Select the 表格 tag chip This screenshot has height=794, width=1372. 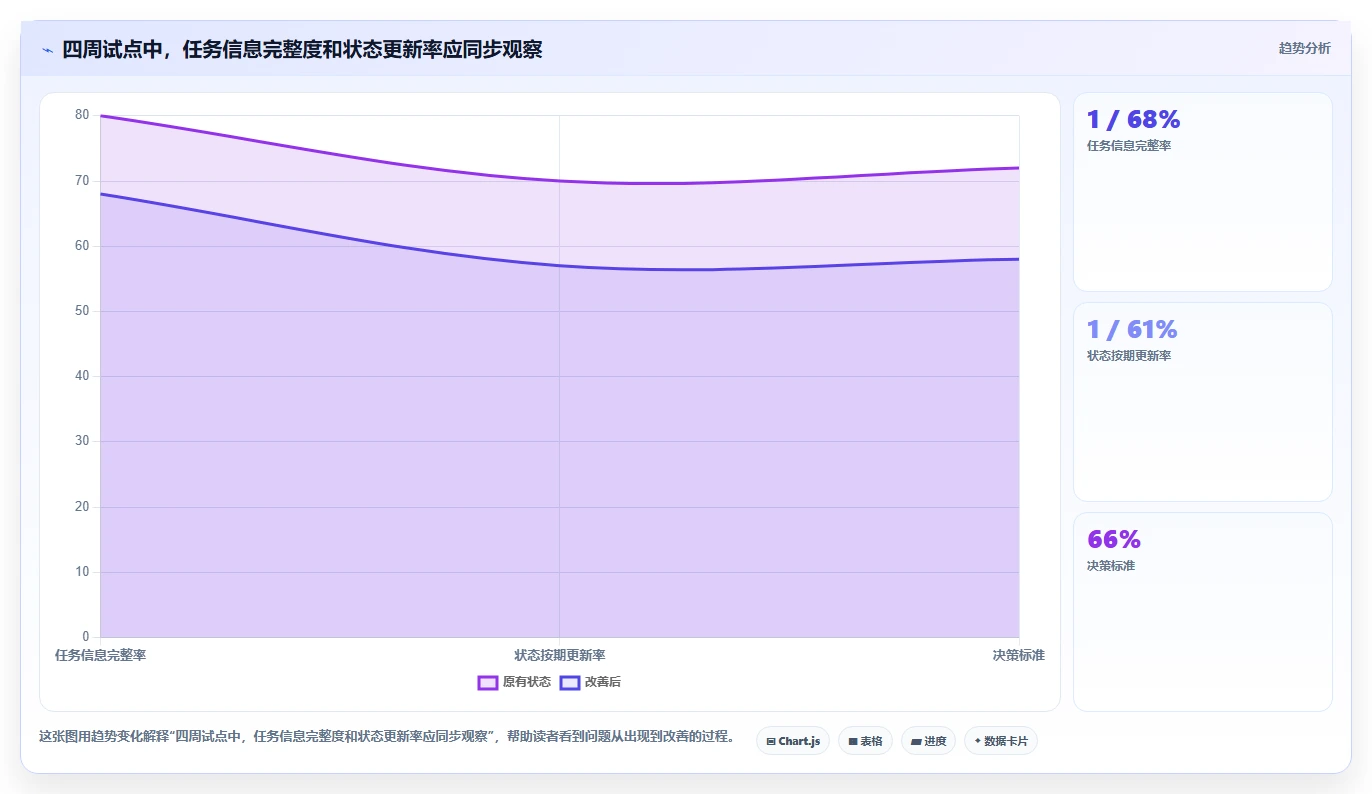point(865,741)
